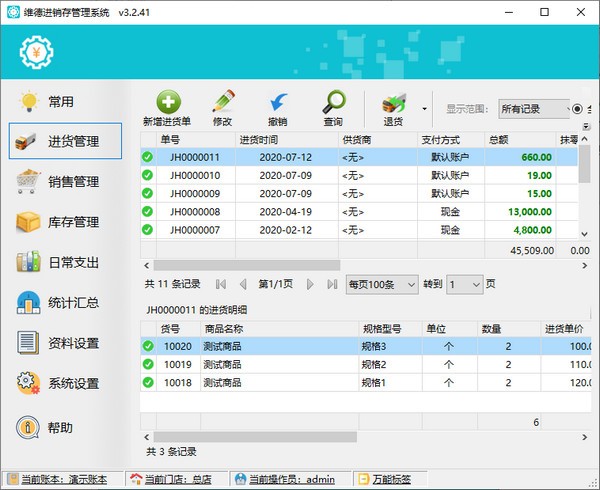Open 销售管理 (sales management) in sidebar
The height and width of the screenshot is (490, 600).
pos(65,182)
